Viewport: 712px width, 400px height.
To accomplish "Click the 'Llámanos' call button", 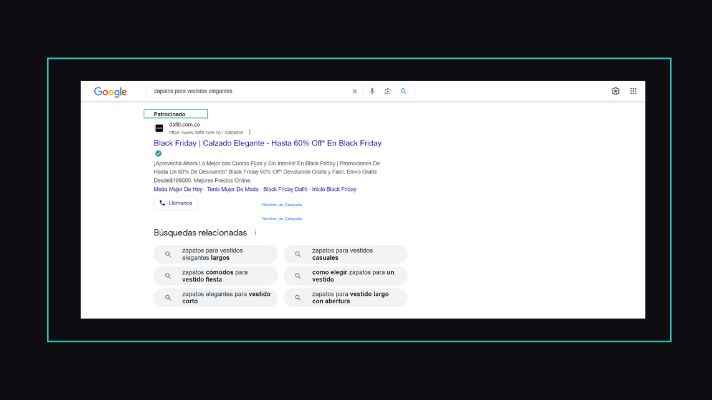I will [176, 203].
